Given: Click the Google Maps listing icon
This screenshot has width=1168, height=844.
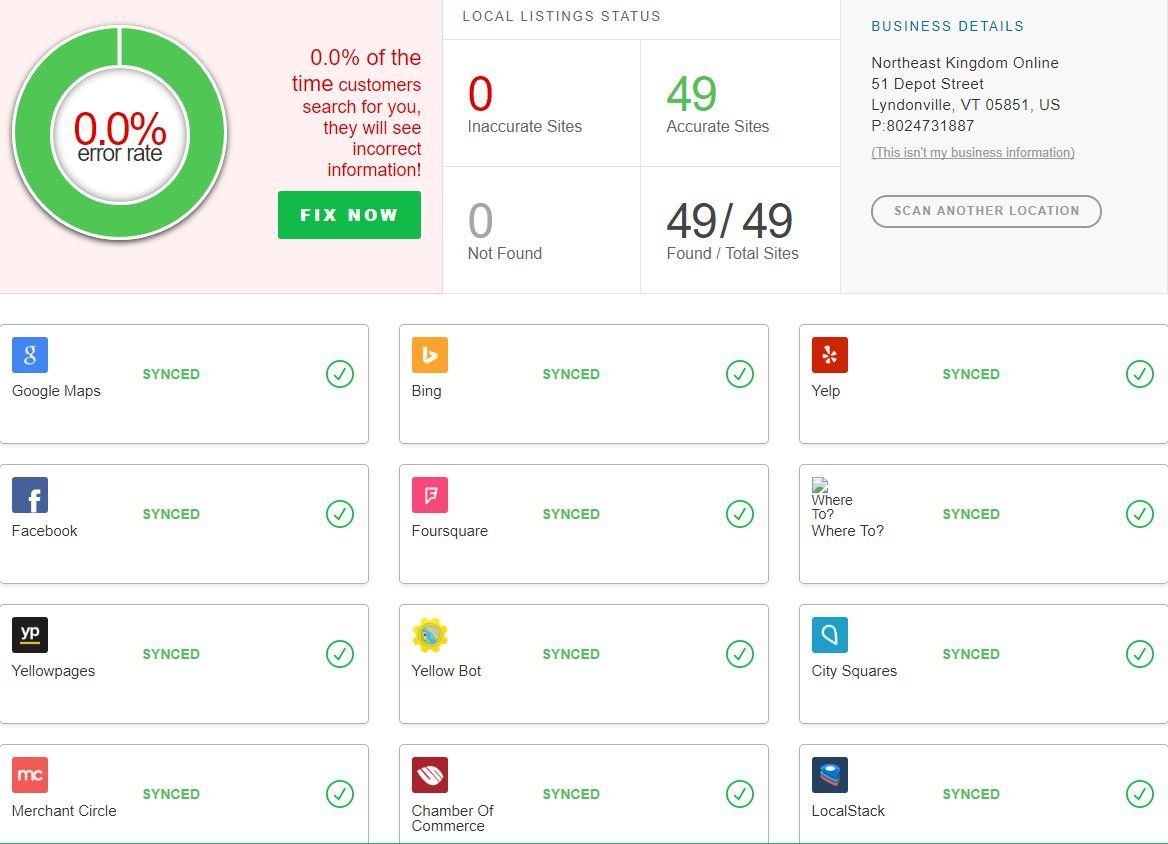Looking at the screenshot, I should pos(30,355).
